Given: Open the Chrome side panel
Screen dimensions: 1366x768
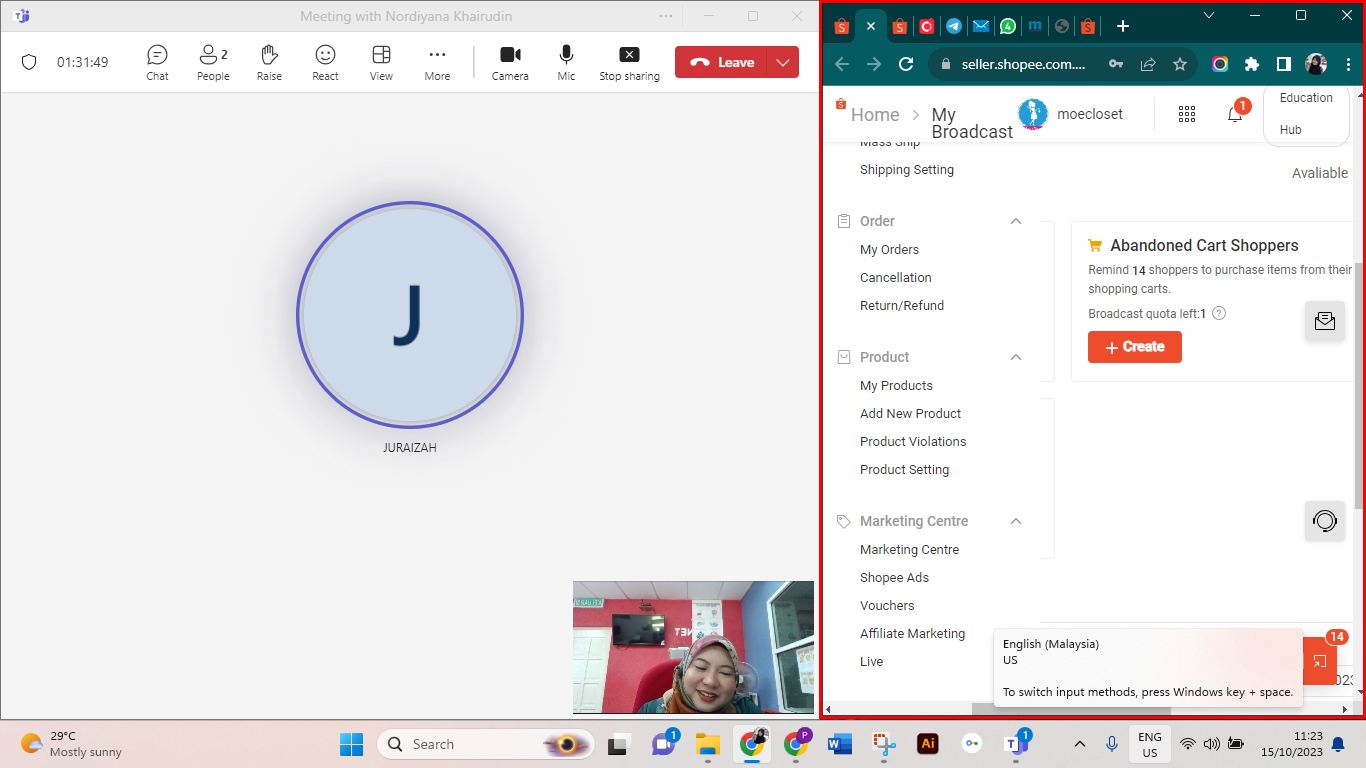Looking at the screenshot, I should tap(1284, 64).
